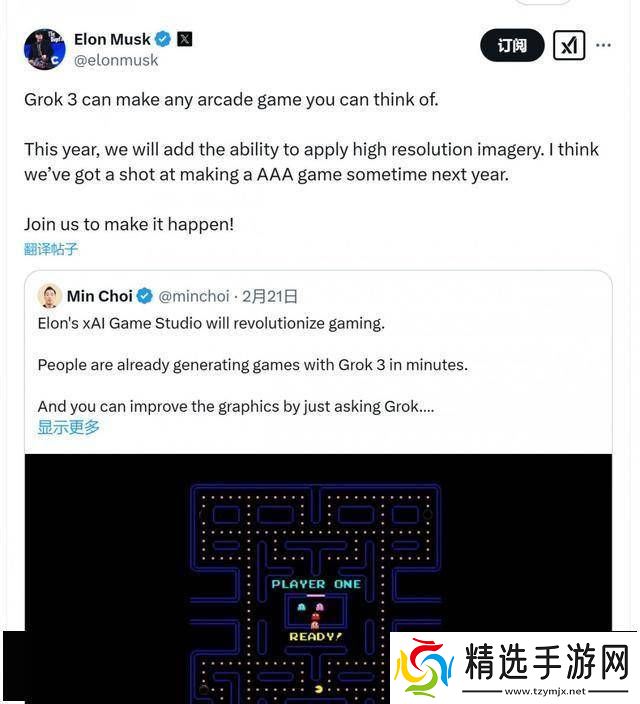
Task: Expand quoted post with 显示更多
Action: [68, 427]
